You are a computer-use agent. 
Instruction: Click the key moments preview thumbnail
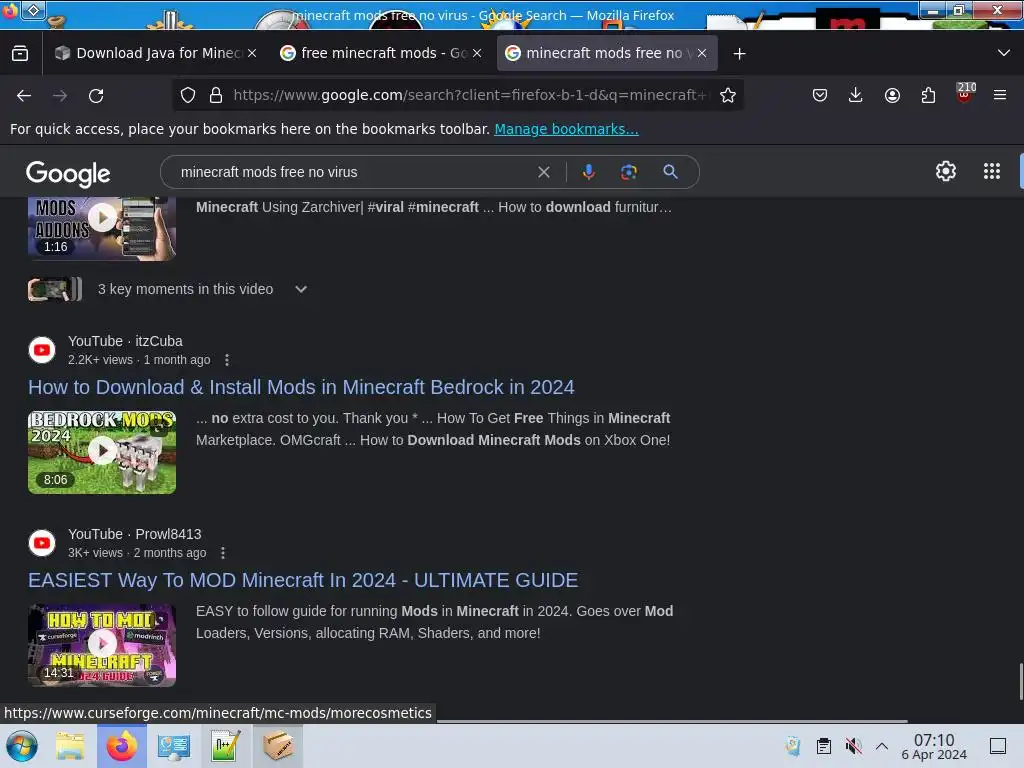click(55, 289)
